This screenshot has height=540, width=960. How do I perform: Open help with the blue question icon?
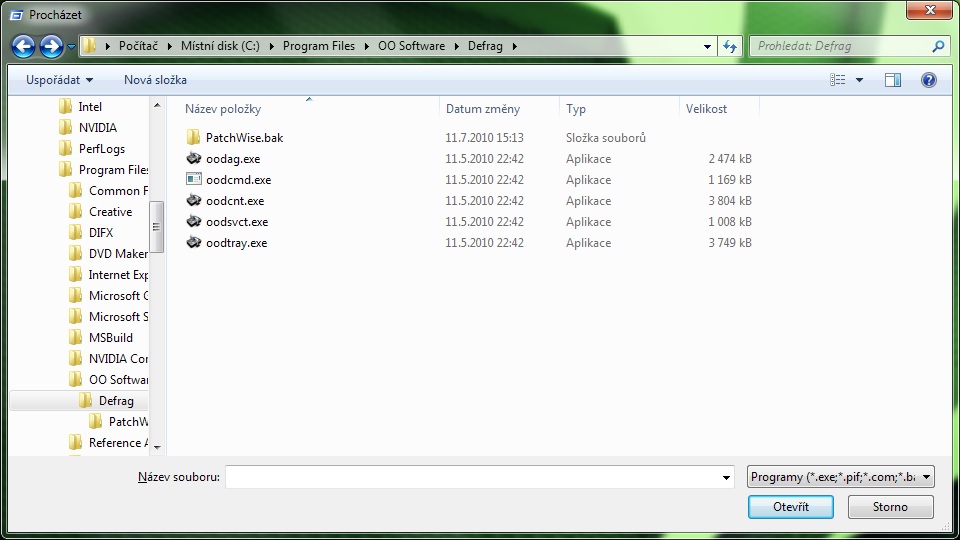coord(929,80)
